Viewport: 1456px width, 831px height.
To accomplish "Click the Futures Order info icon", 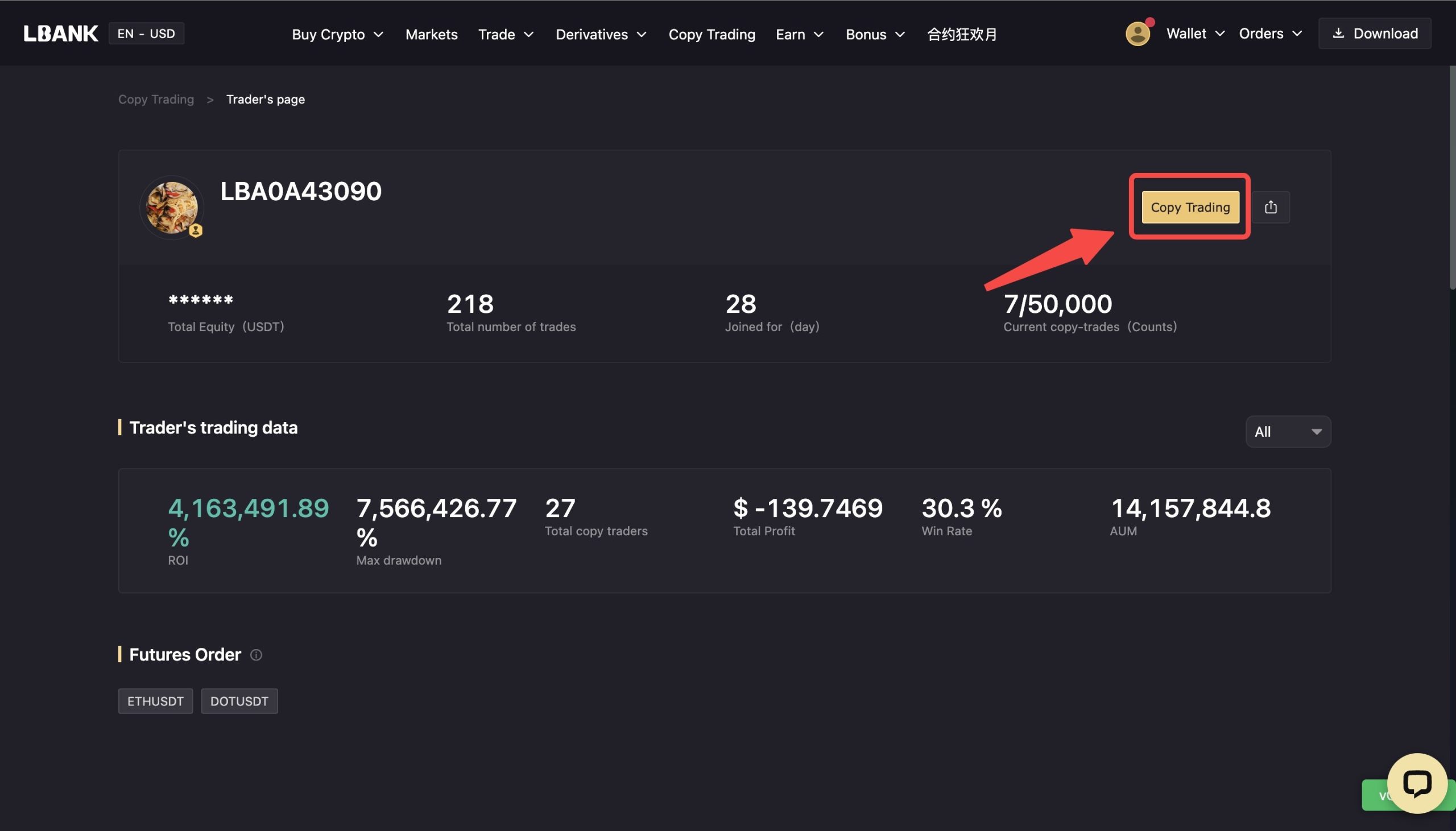I will click(256, 655).
